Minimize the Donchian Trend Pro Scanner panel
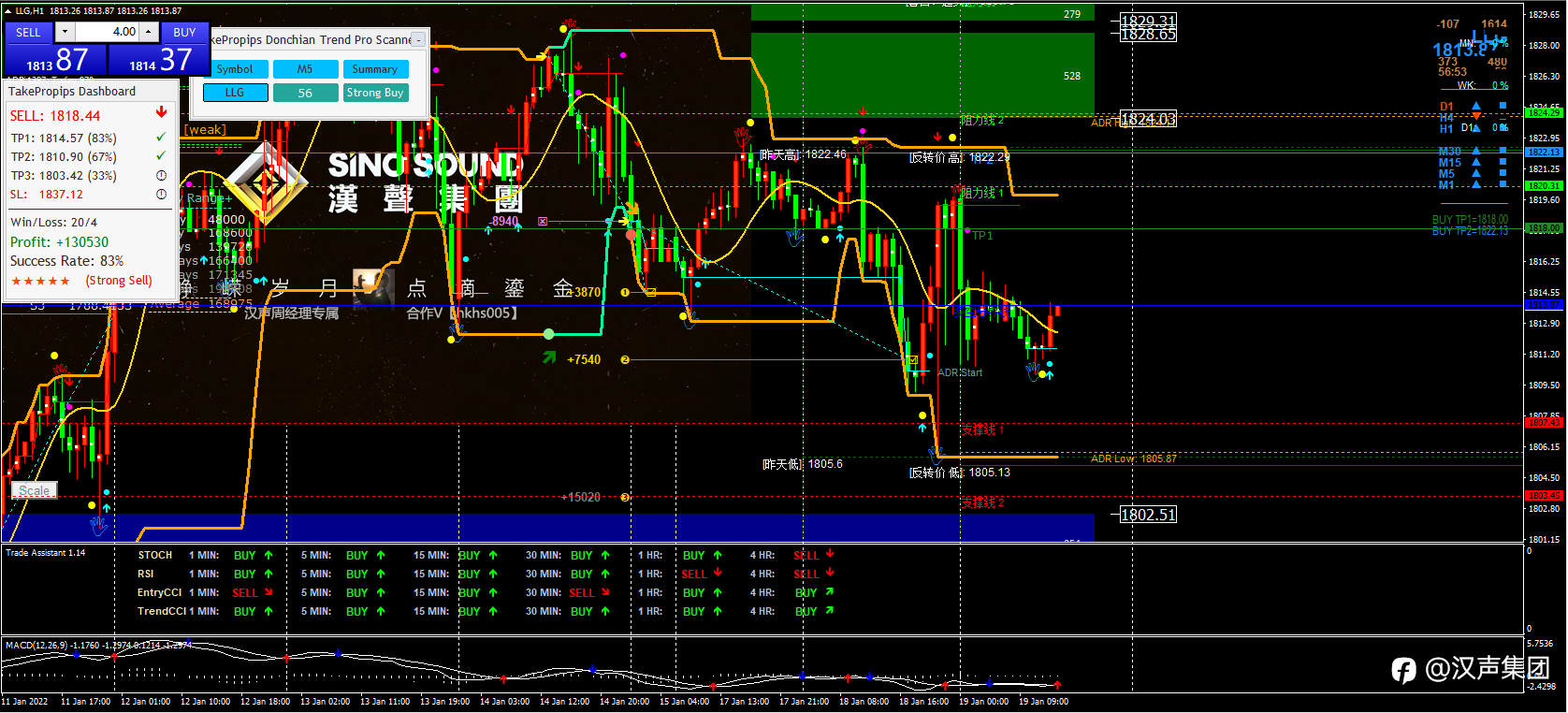The width and height of the screenshot is (1568, 713). [x=418, y=39]
